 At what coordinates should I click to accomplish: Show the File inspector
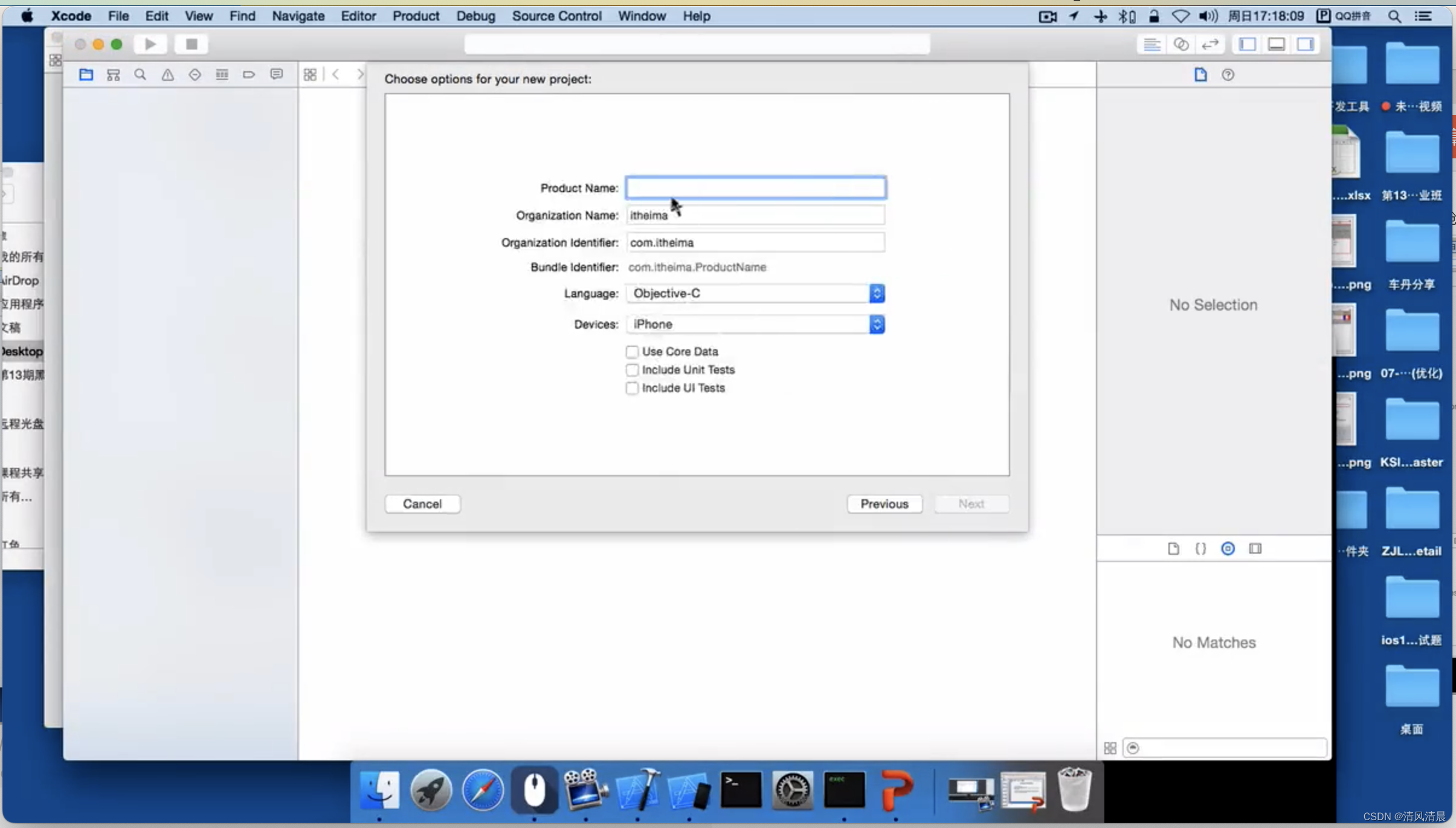click(x=1200, y=74)
